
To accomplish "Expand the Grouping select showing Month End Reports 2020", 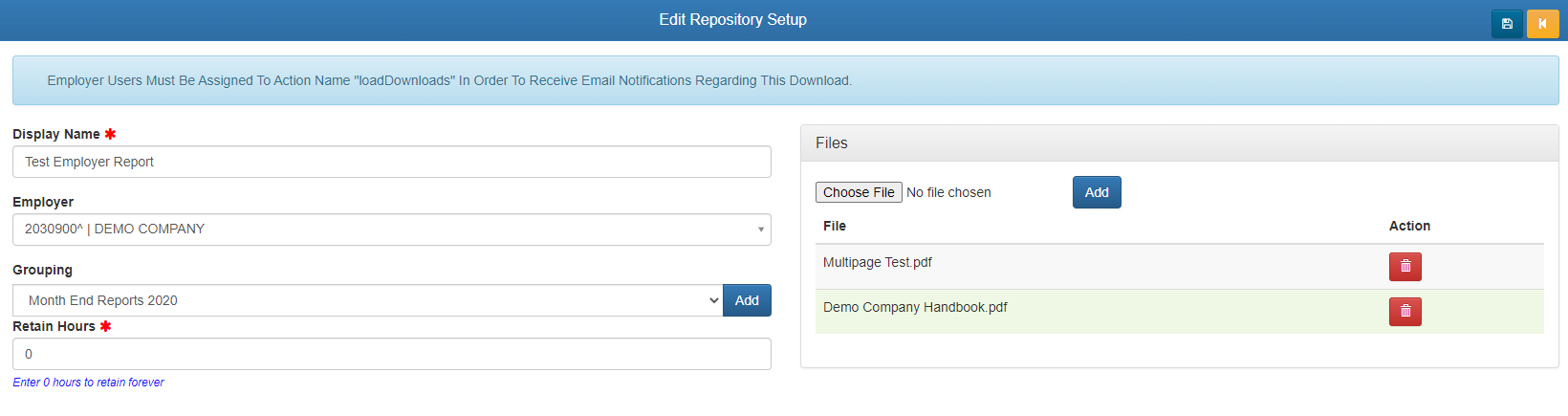I will click(x=367, y=300).
